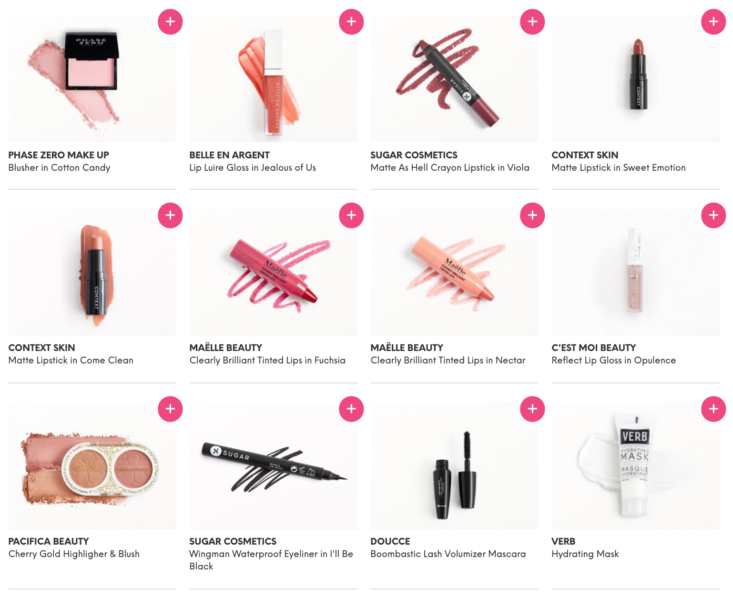Add Maëlle Beauty Nectar tinted lips
Image resolution: width=733 pixels, height=599 pixels.
point(532,215)
